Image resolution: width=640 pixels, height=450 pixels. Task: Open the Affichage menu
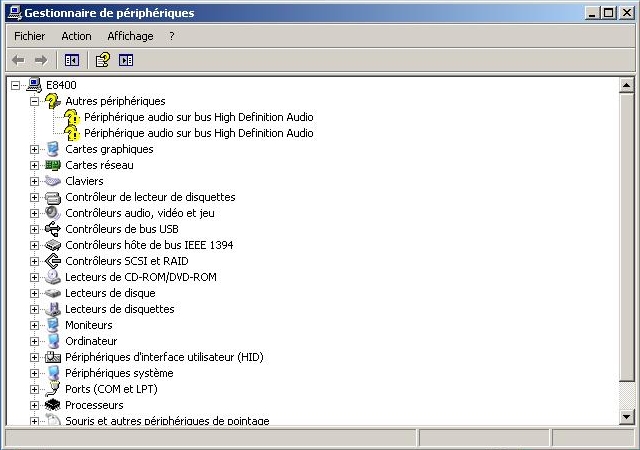click(130, 36)
